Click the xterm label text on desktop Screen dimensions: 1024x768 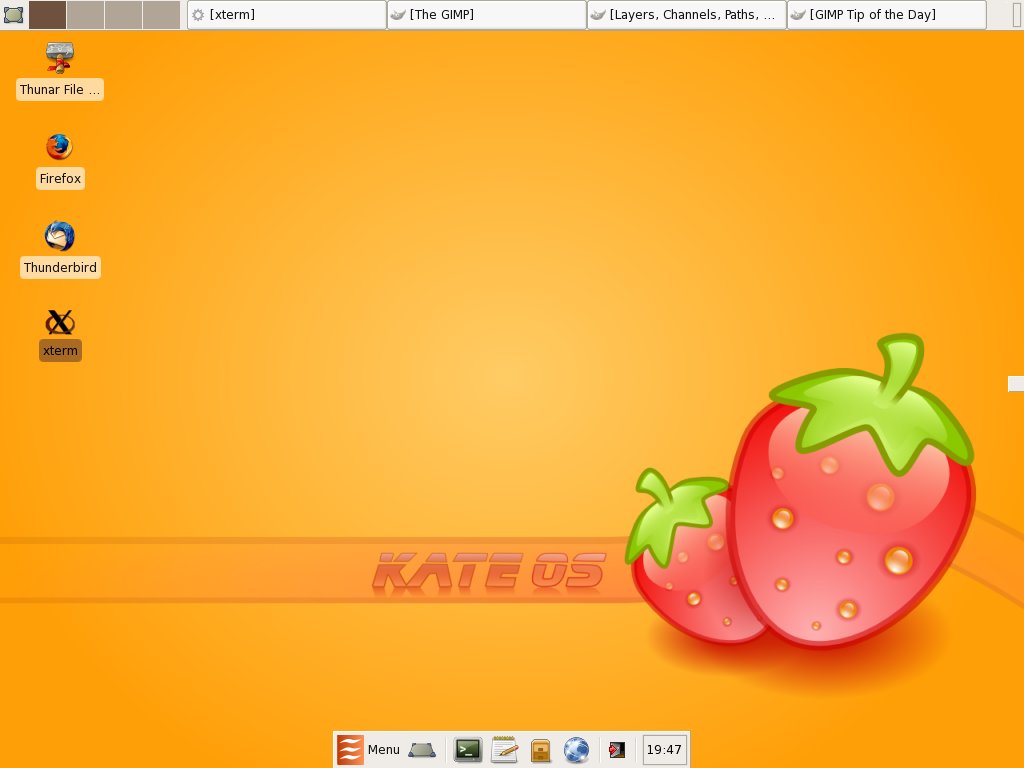click(x=60, y=350)
